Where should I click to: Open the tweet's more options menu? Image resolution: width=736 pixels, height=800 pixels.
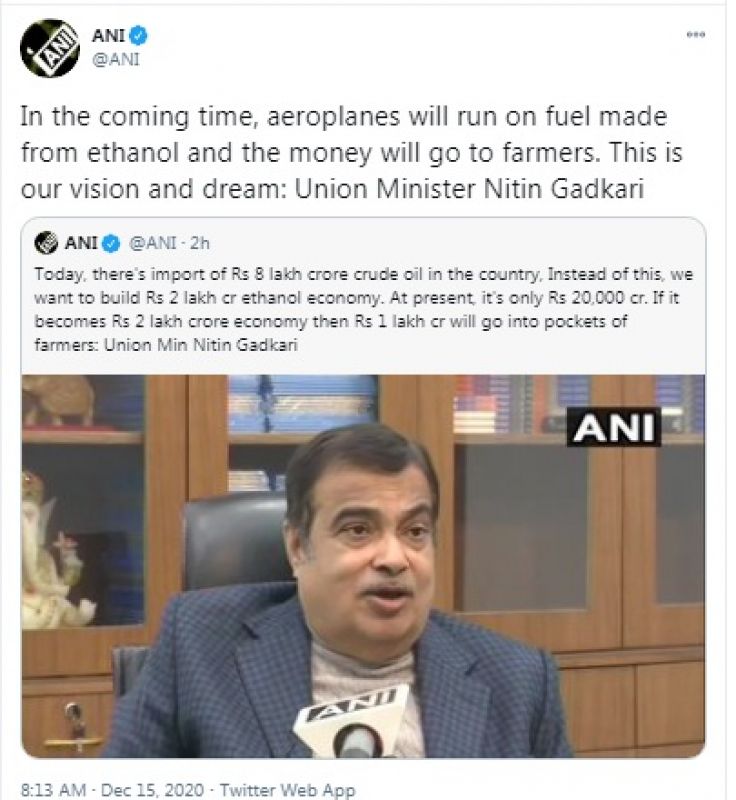696,35
